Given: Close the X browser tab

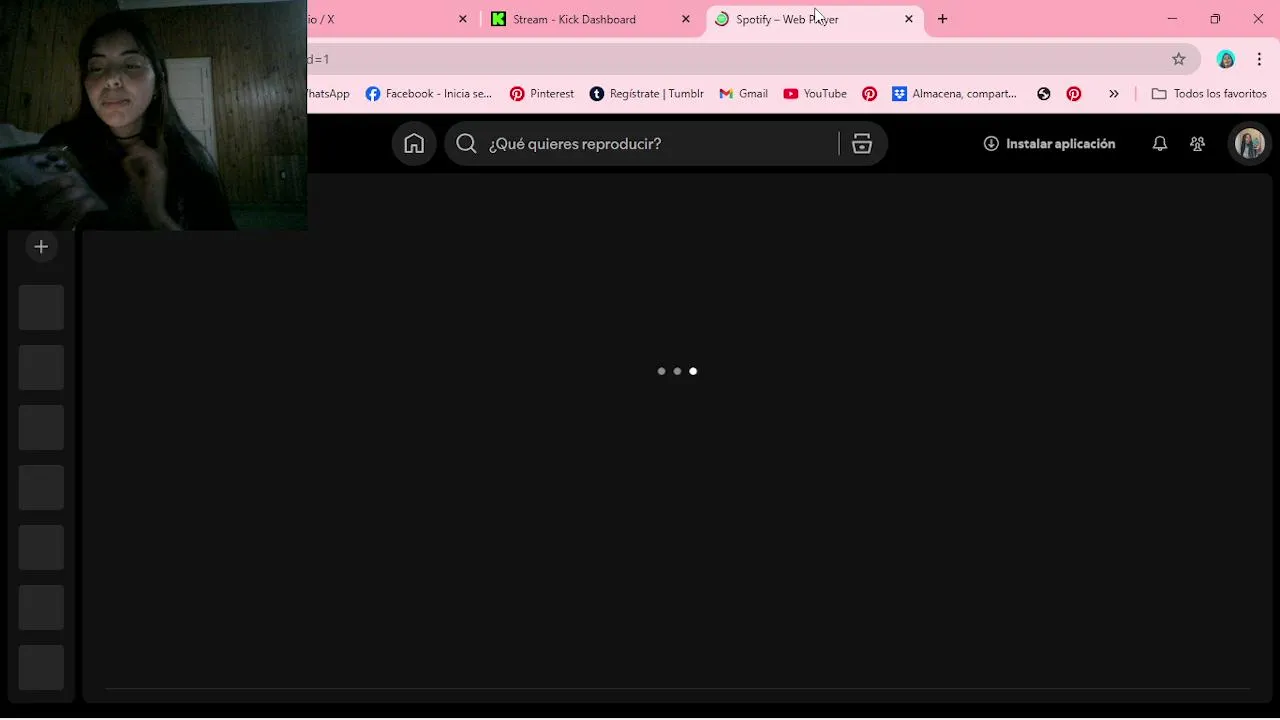Looking at the screenshot, I should pos(463,19).
